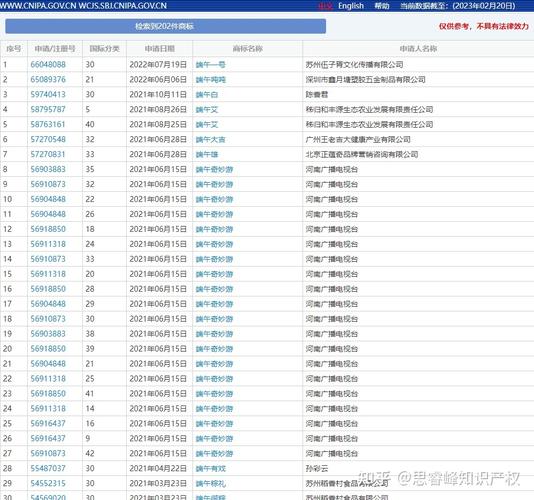Select applicant 陈春君 in row 3
The image size is (534, 500).
[317, 94]
